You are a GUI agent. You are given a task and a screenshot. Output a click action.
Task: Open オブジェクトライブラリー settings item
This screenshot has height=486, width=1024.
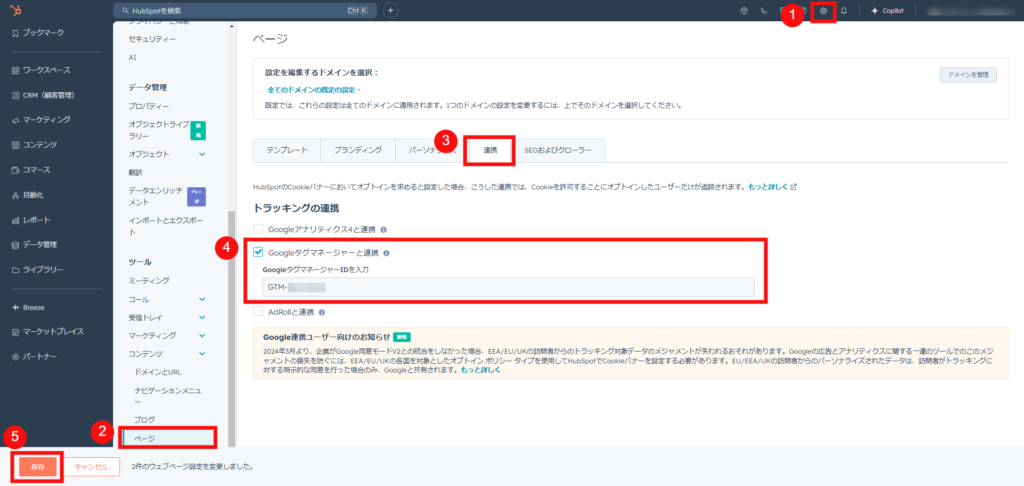[x=159, y=130]
